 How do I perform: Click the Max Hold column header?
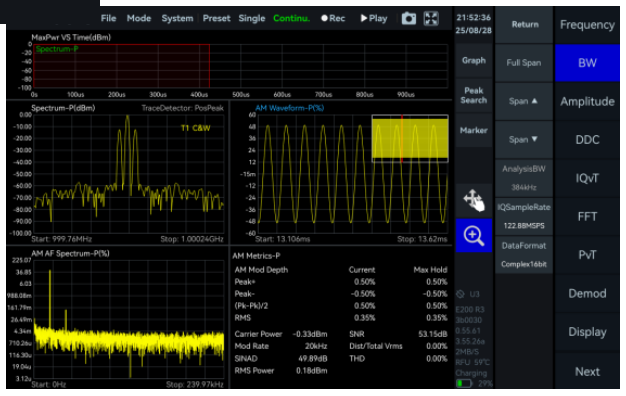(x=430, y=270)
